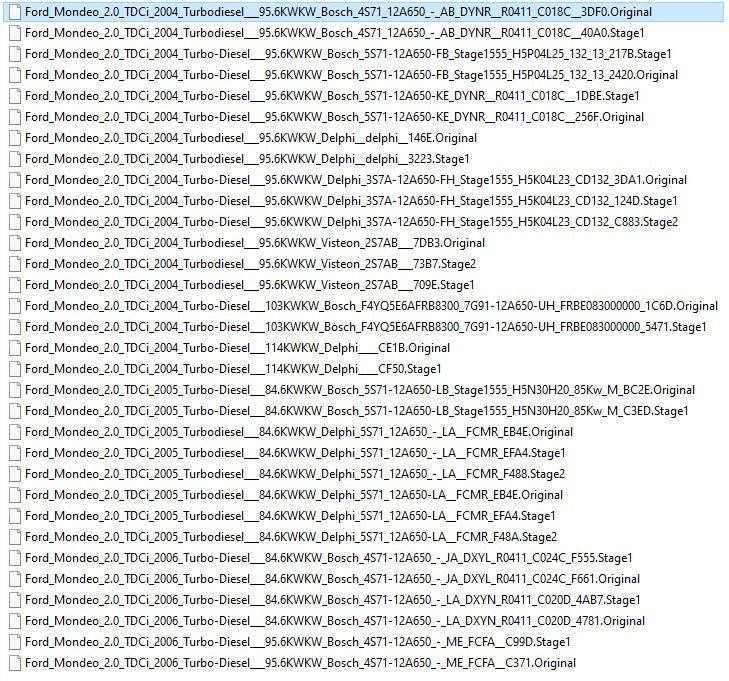Screen dimensions: 729x681
Task: Click the file icon for 114KW Delphi CF50.Stage1
Action: click(14, 368)
